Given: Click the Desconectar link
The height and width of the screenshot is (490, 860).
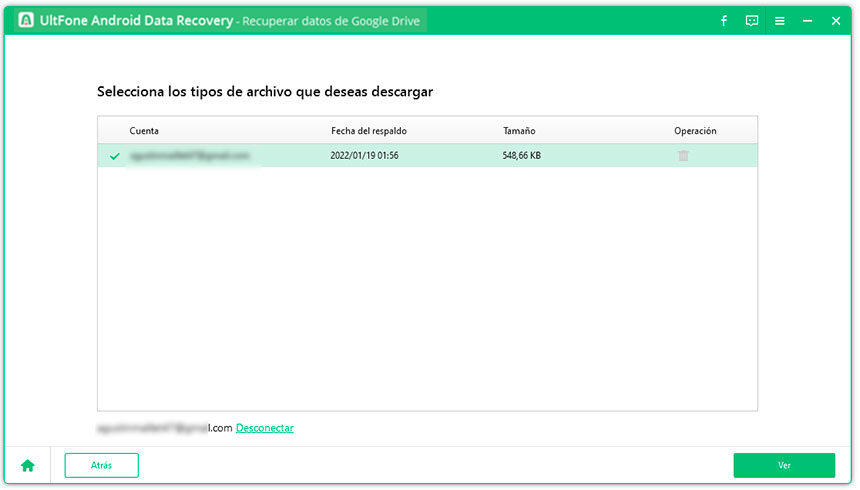Looking at the screenshot, I should [265, 428].
